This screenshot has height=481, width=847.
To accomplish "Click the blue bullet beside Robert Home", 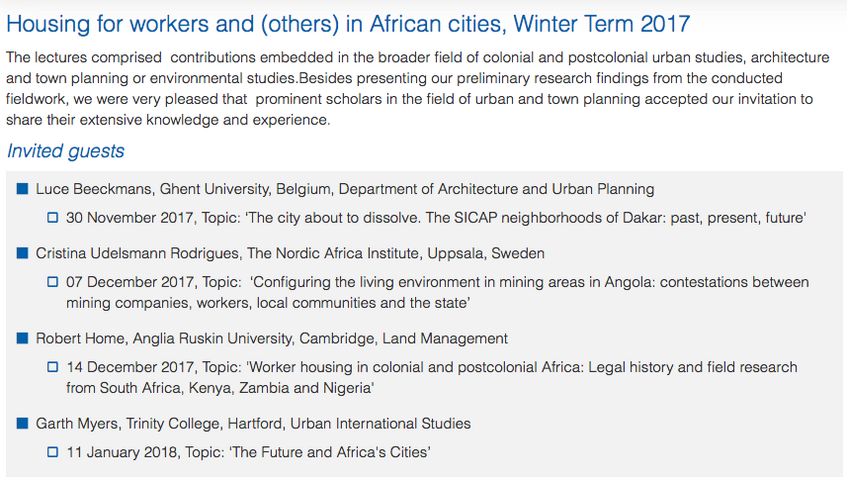I will coord(22,338).
